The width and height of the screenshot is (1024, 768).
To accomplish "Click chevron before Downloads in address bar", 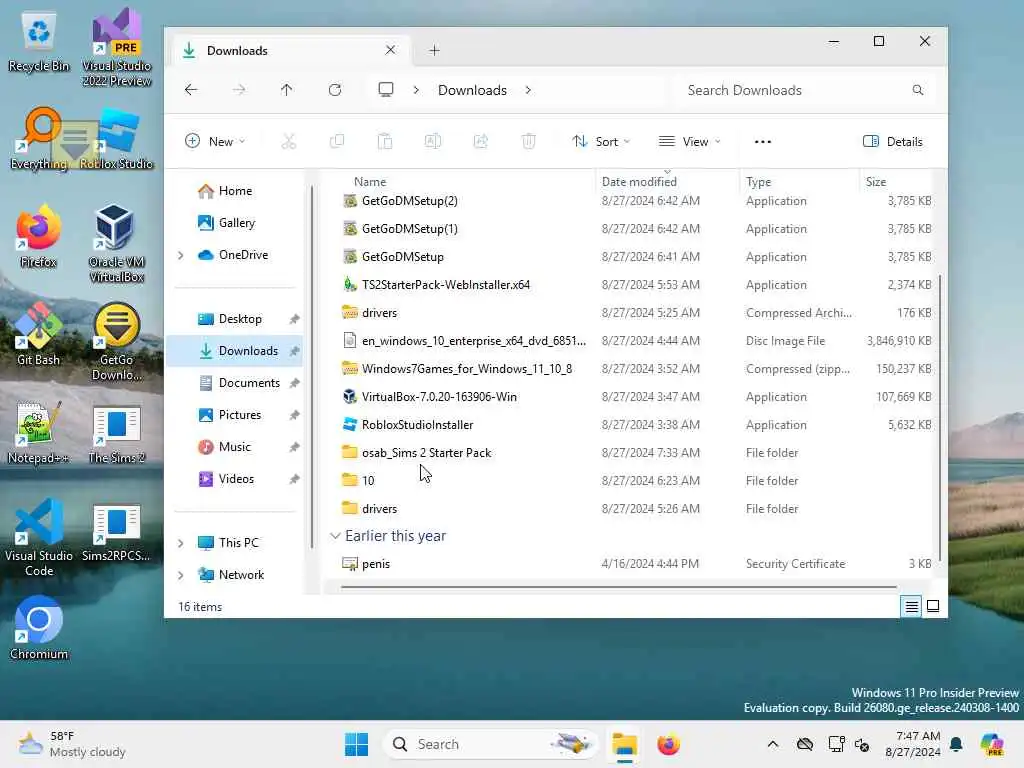I will tap(416, 90).
